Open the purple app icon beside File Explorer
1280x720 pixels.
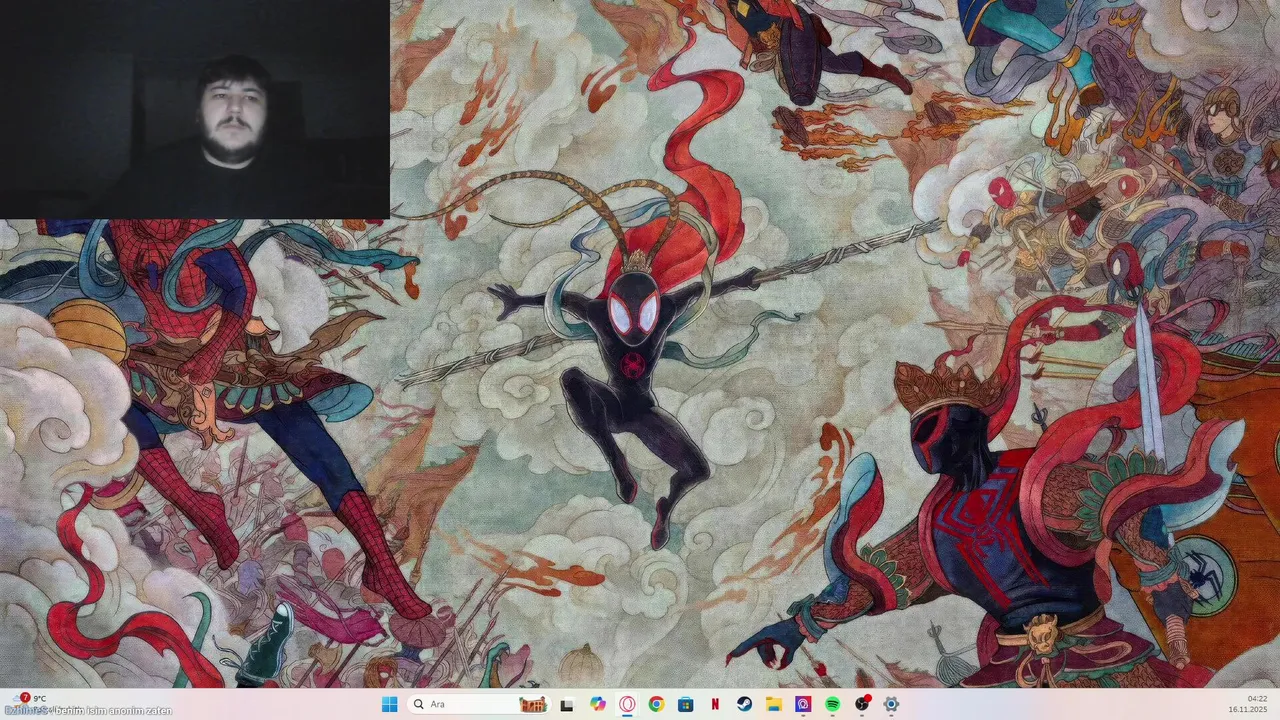click(803, 704)
